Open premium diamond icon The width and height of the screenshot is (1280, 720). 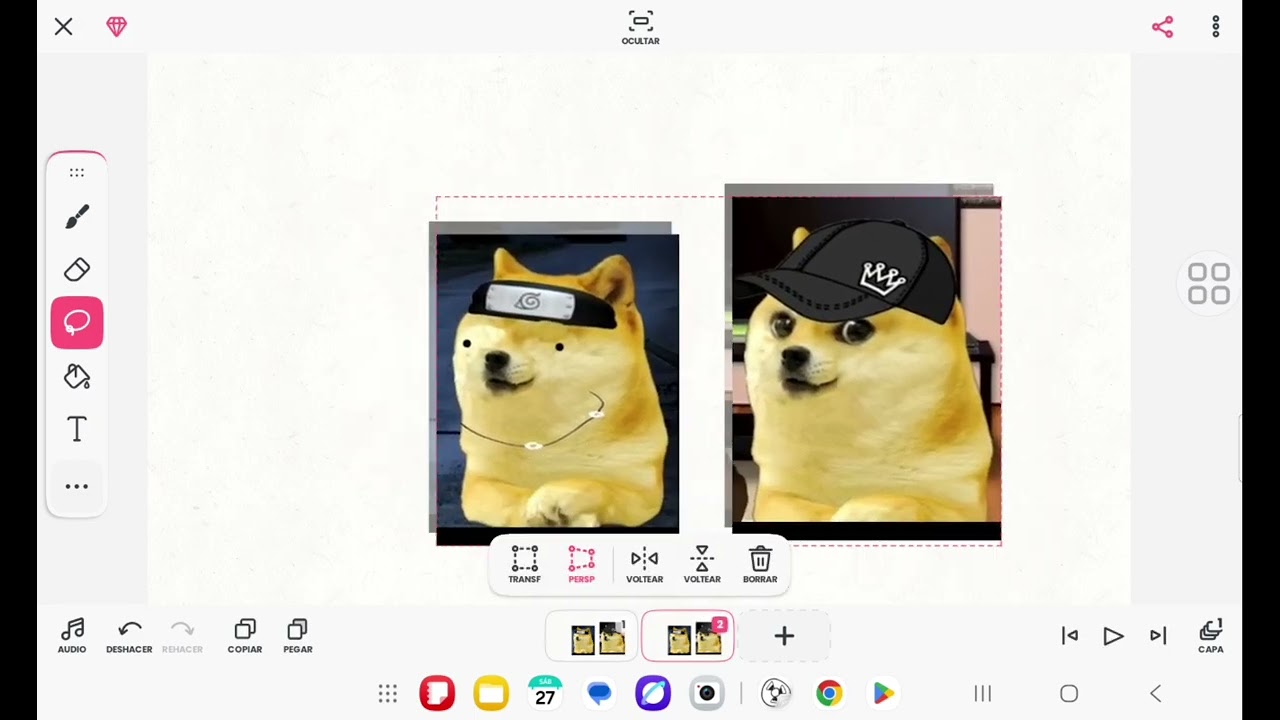pyautogui.click(x=117, y=27)
